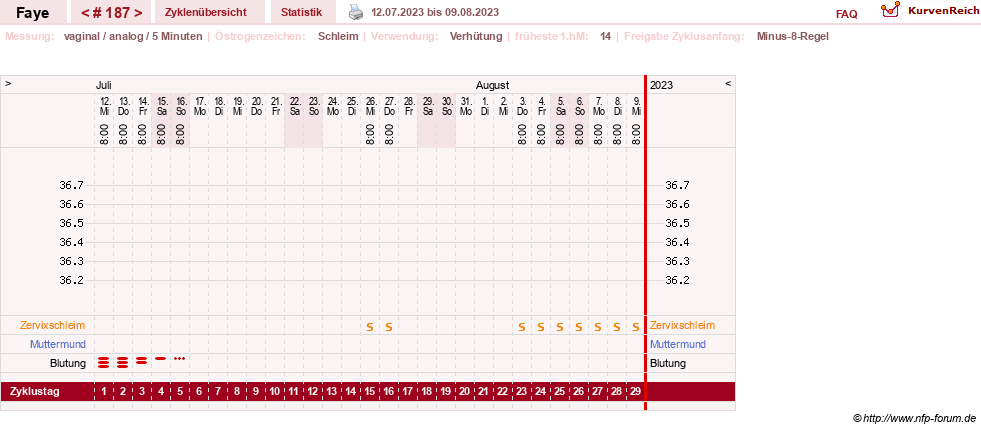Open the nfp-forum.de link

pos(914,419)
